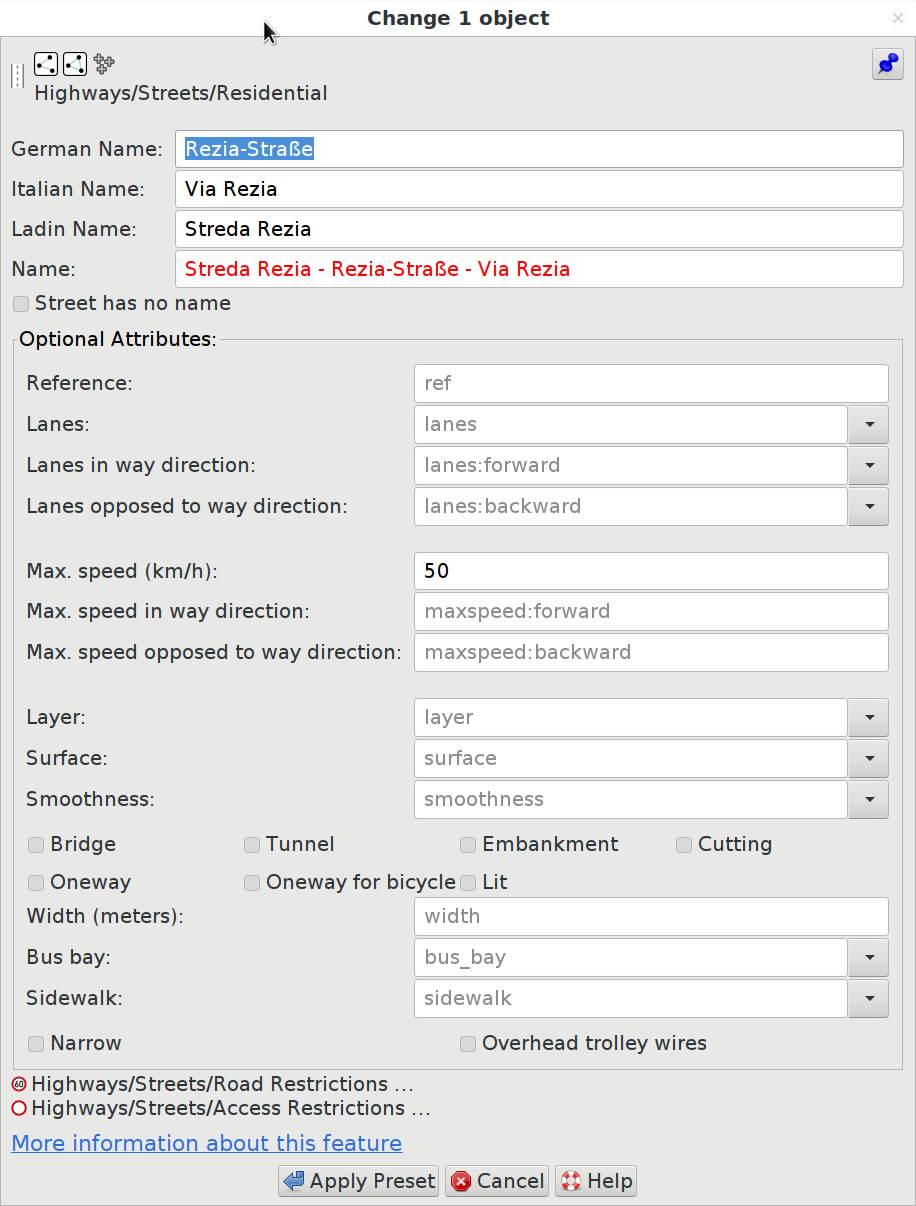
Task: Close the Change 1 object dialog
Action: tap(897, 18)
